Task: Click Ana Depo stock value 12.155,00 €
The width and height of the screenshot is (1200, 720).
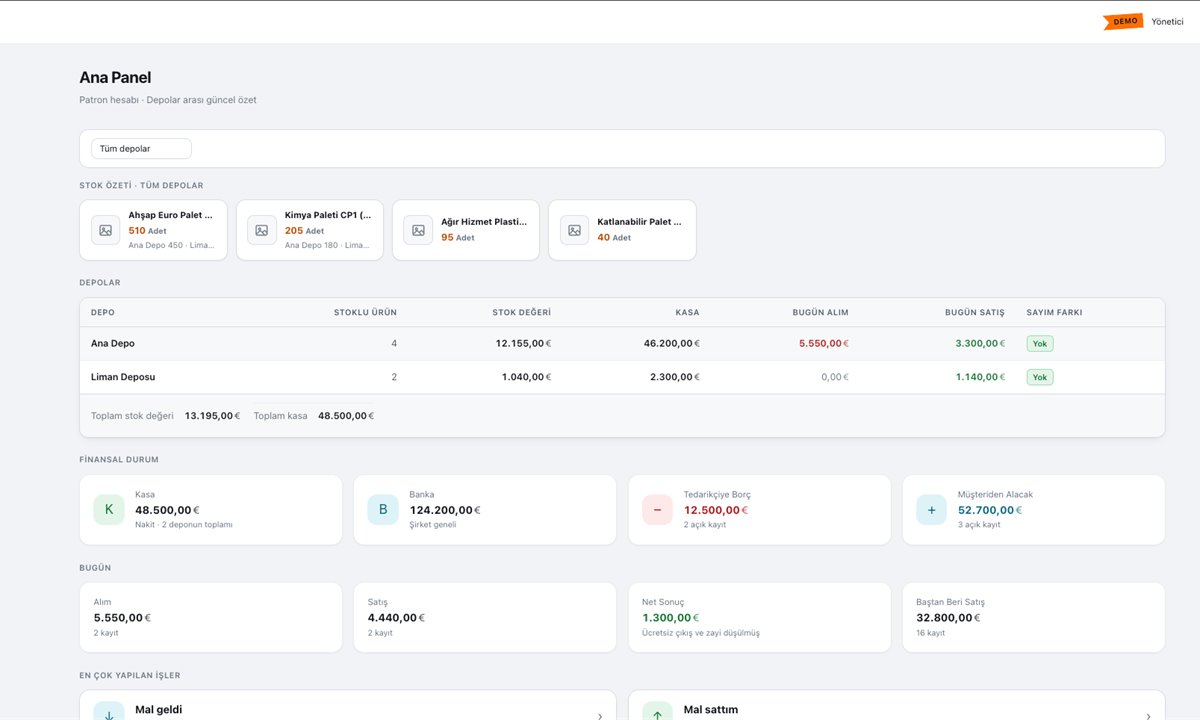Action: (523, 343)
